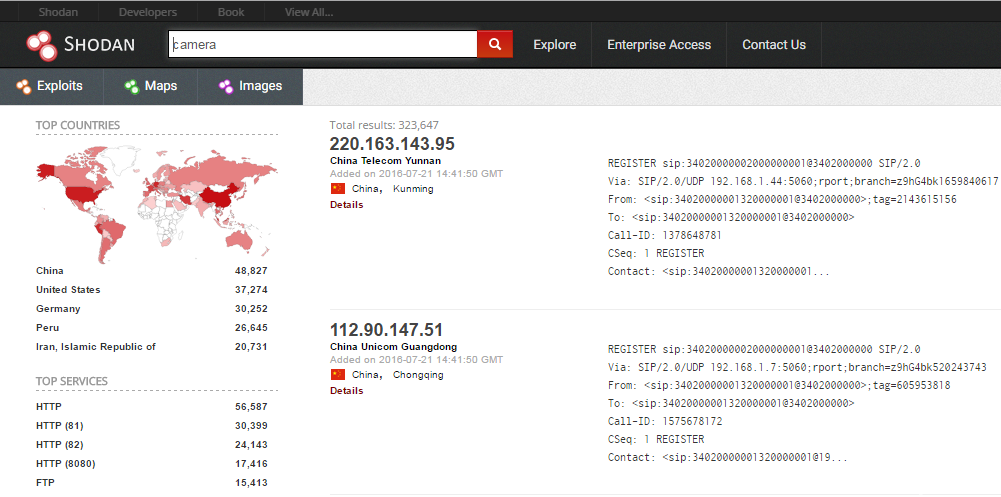The image size is (1001, 497).
Task: Click the world map of top countries
Action: [156, 204]
